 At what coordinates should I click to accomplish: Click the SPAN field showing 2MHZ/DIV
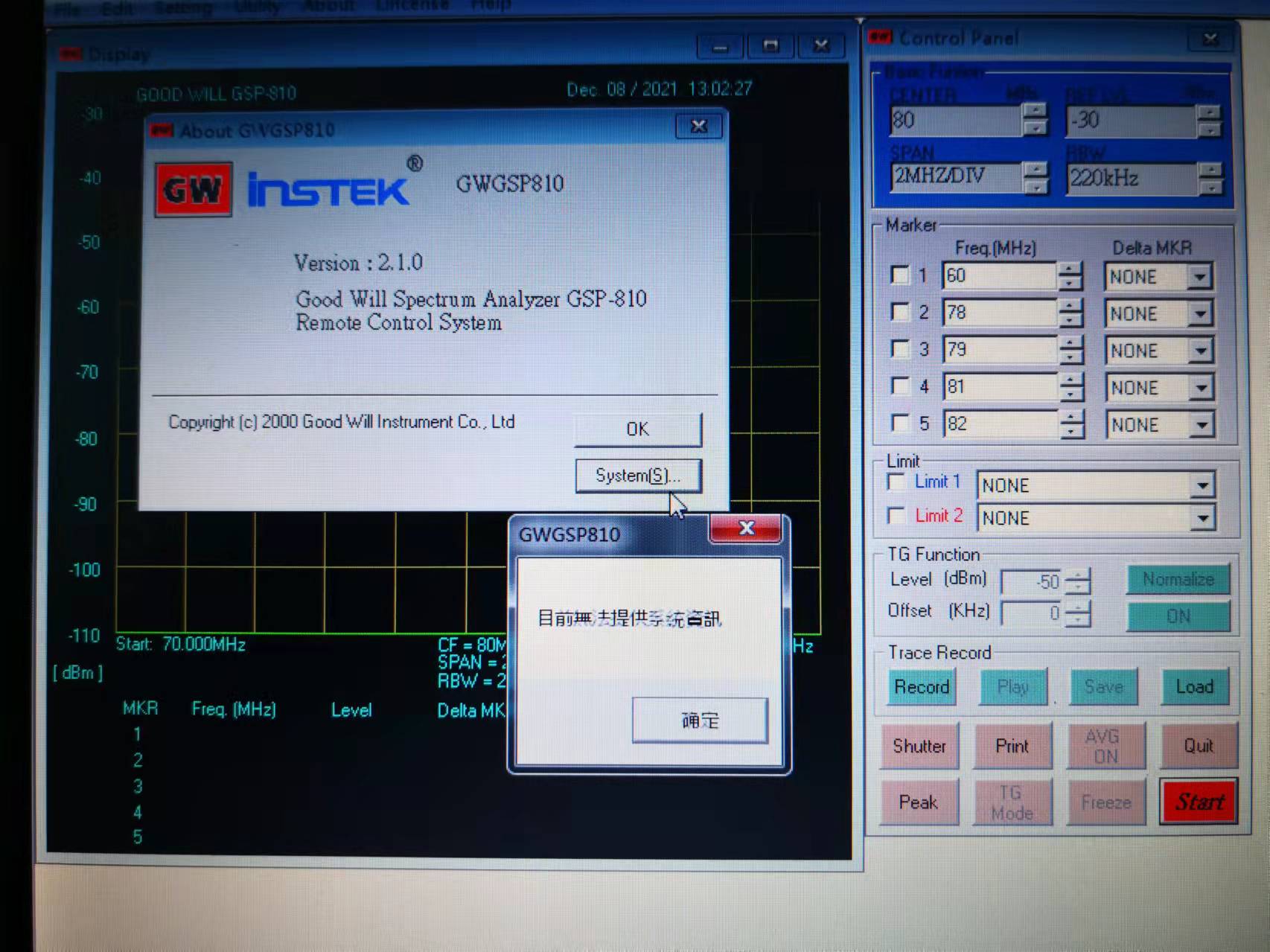(x=955, y=177)
